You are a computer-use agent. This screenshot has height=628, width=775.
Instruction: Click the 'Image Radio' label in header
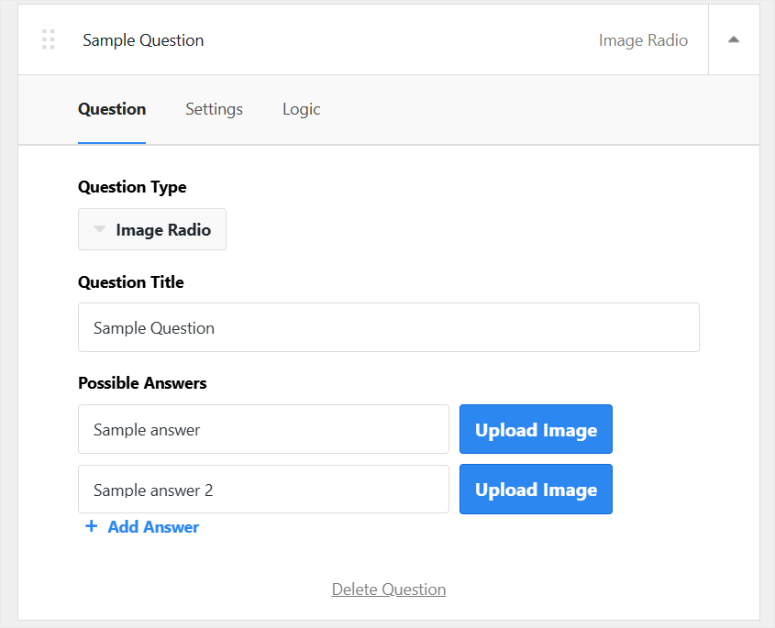click(x=643, y=41)
